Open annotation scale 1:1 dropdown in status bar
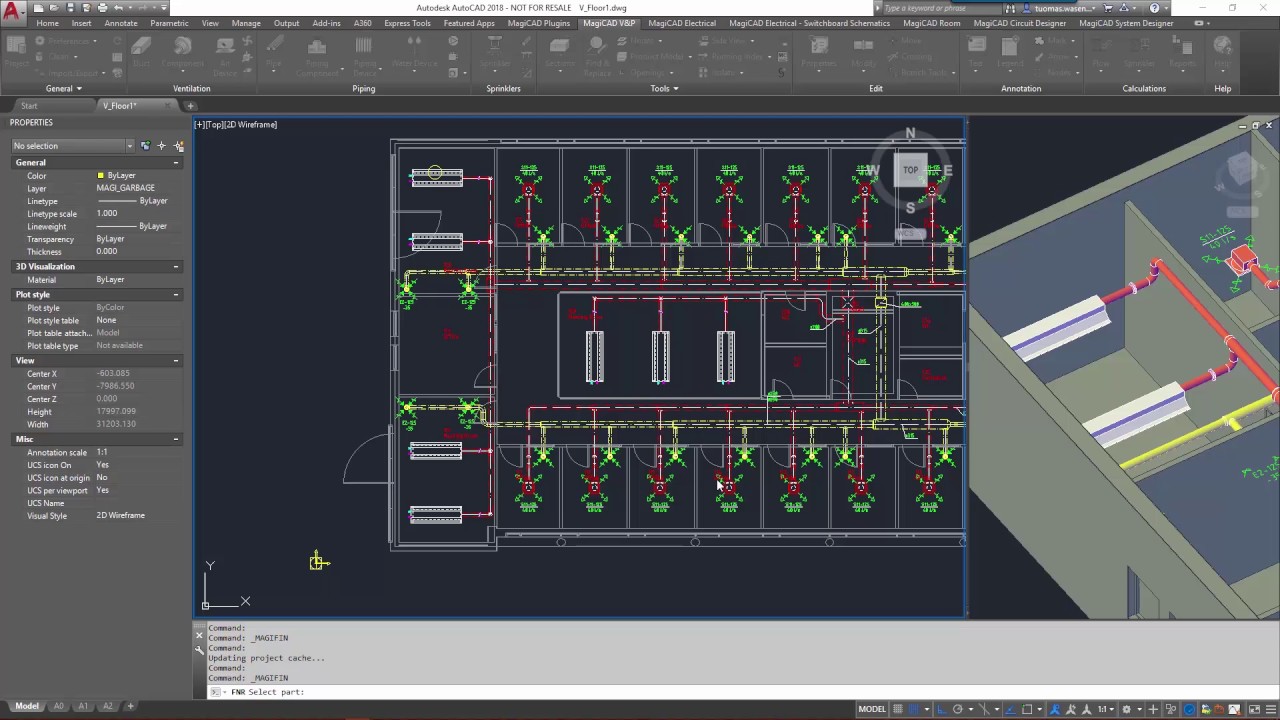This screenshot has height=720, width=1280. pos(1106,709)
